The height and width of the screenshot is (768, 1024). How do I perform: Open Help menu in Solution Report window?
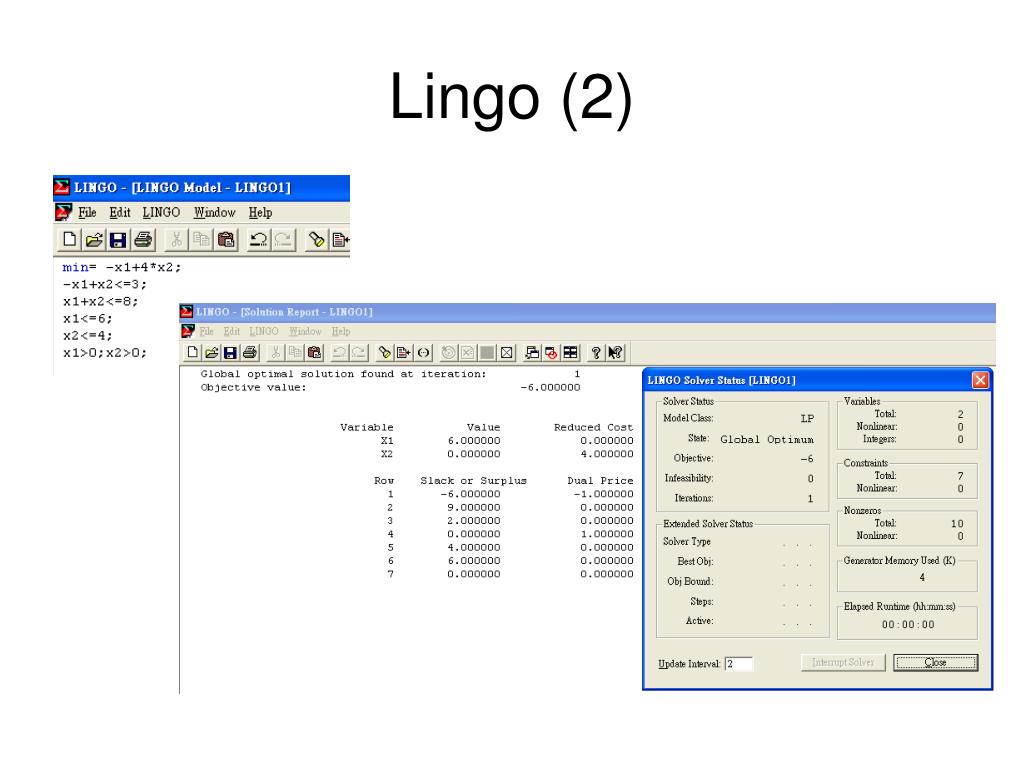coord(340,331)
